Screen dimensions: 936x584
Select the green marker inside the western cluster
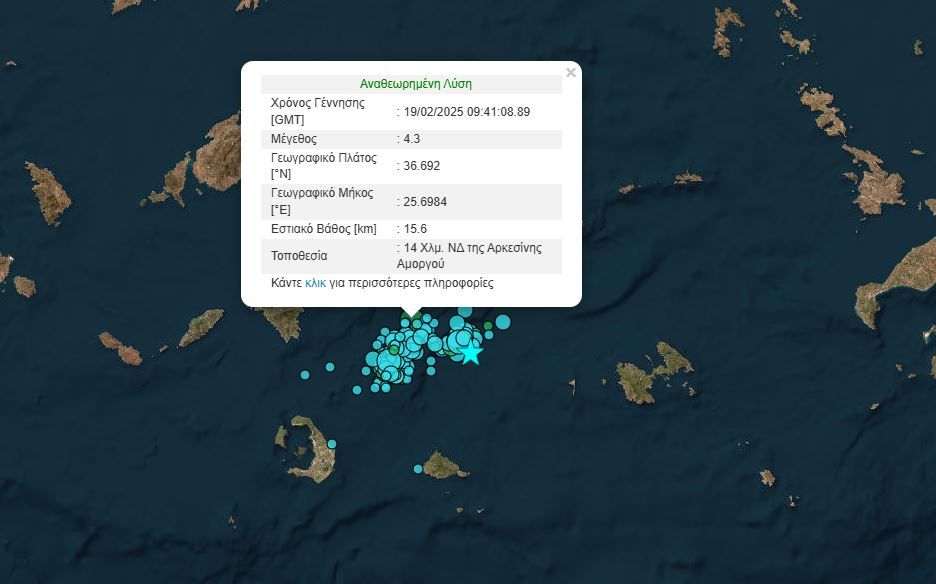[x=395, y=351]
